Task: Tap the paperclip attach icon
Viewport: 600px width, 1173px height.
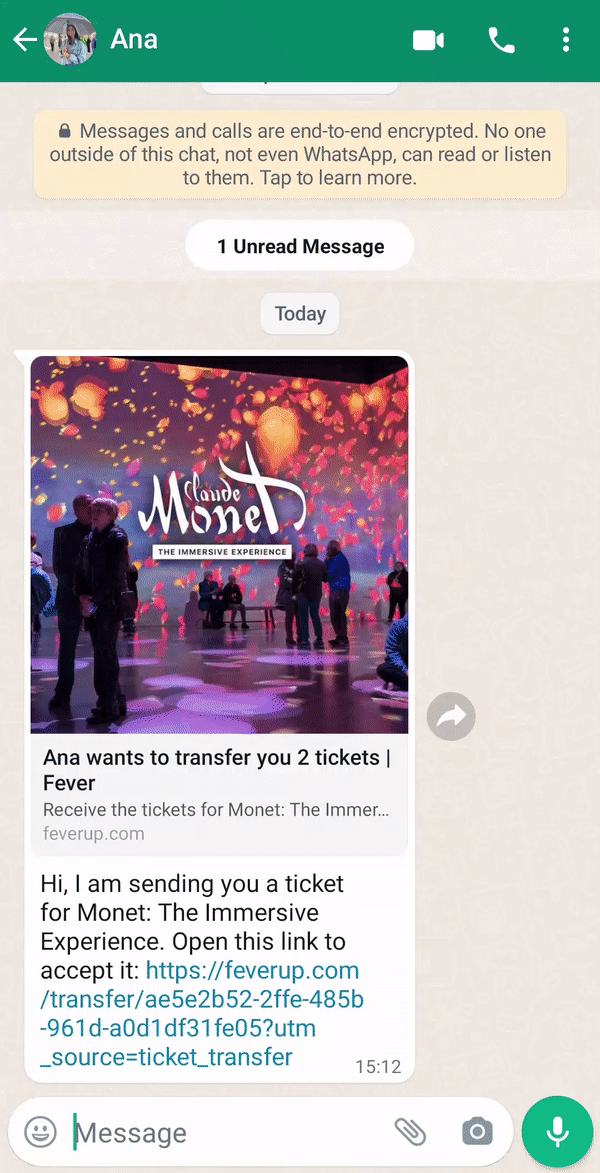Action: [410, 1132]
